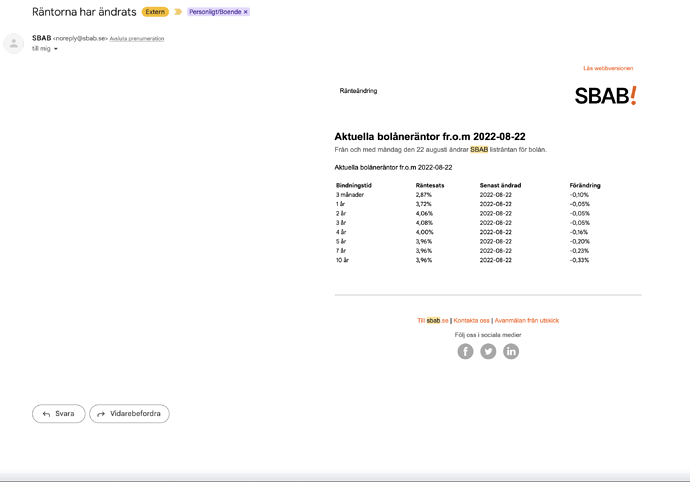690x482 pixels.
Task: Click the email subject 'Räntorna har ändrats'
Action: point(84,12)
